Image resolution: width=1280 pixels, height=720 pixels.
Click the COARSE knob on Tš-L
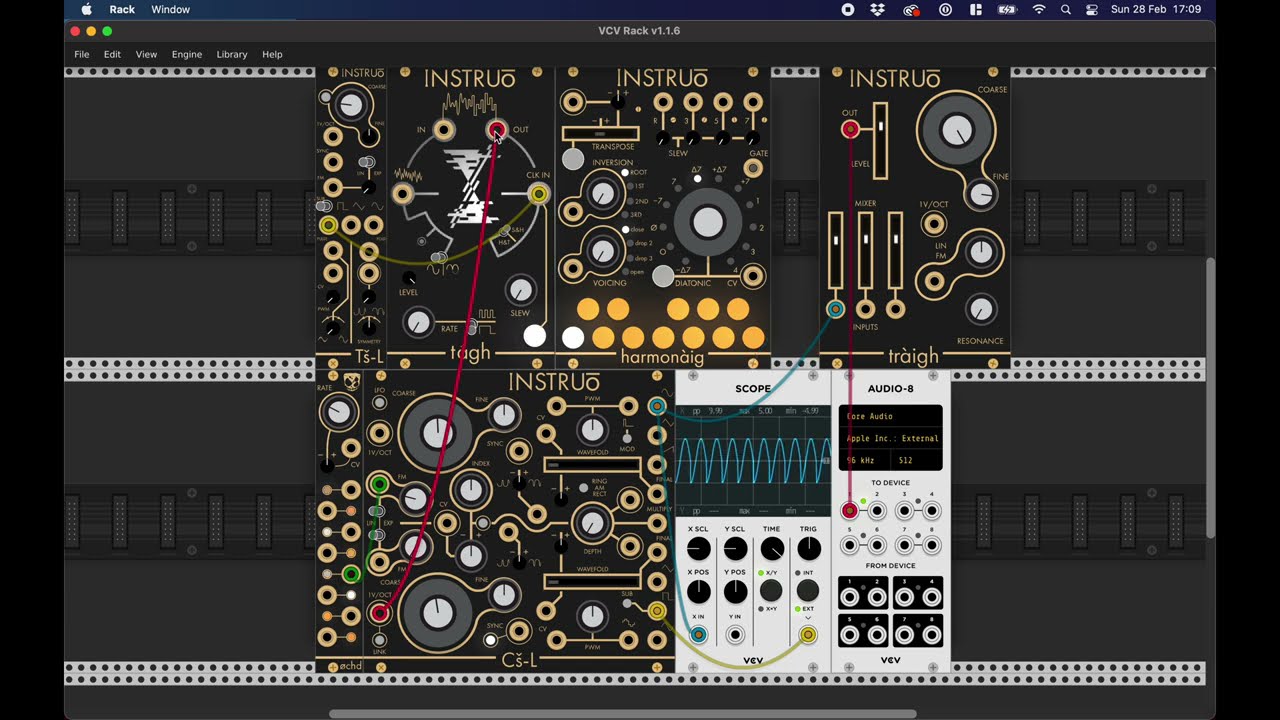[x=350, y=104]
